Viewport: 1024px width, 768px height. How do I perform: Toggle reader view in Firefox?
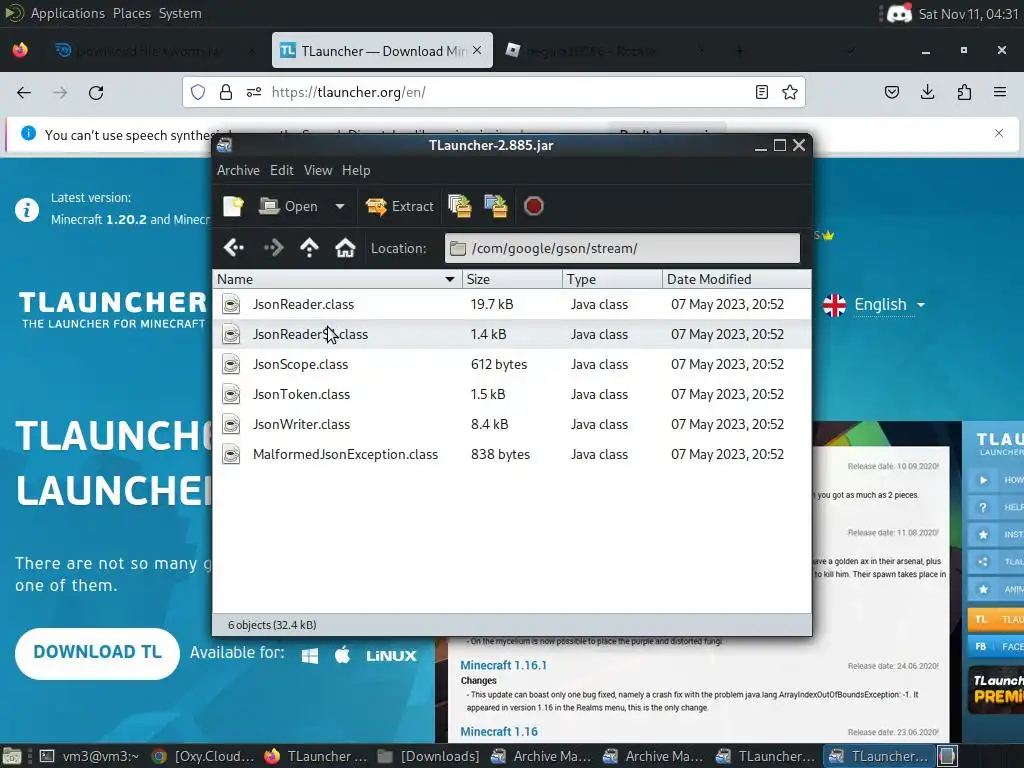(761, 92)
